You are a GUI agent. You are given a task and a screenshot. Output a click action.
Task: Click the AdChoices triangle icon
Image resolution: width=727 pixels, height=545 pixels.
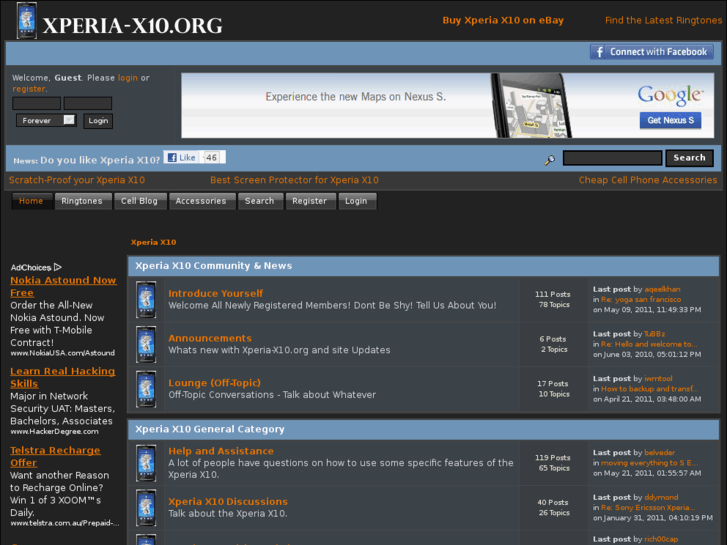[x=57, y=267]
